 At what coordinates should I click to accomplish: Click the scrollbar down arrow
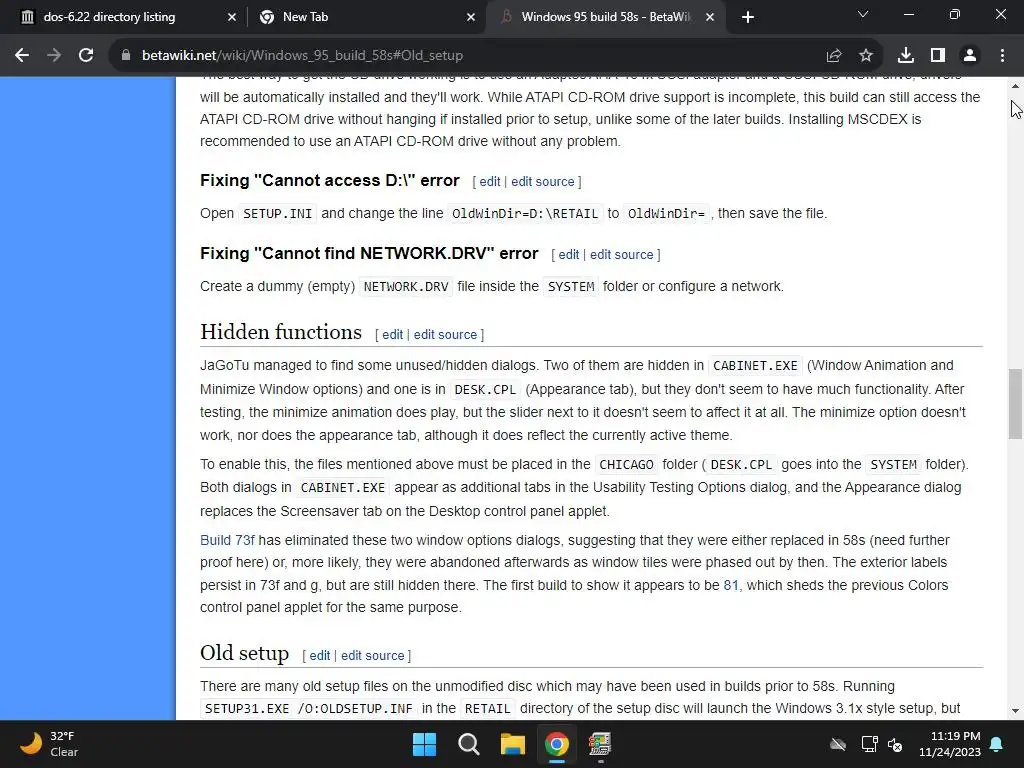coord(1015,711)
